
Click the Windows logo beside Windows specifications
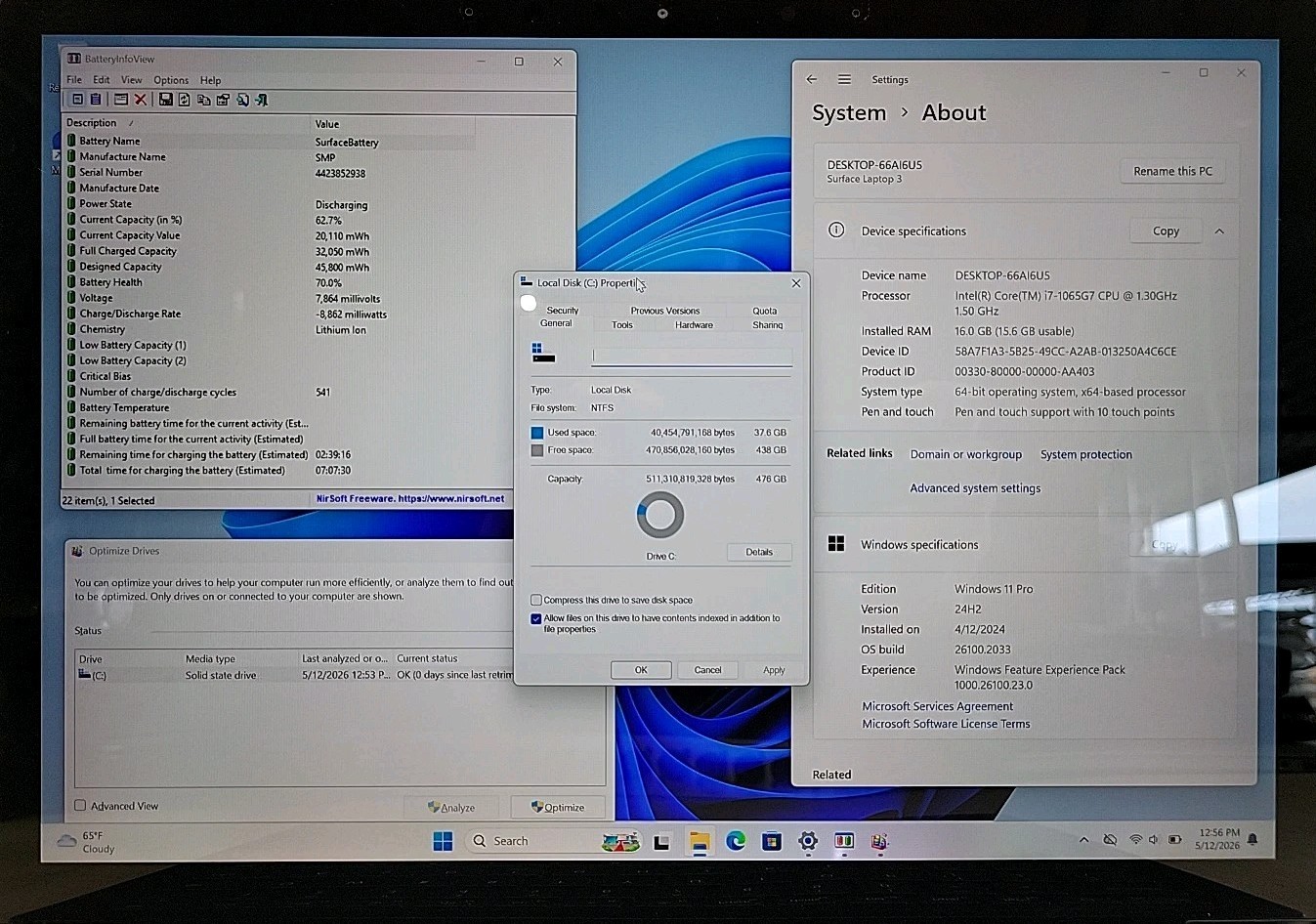(x=836, y=544)
